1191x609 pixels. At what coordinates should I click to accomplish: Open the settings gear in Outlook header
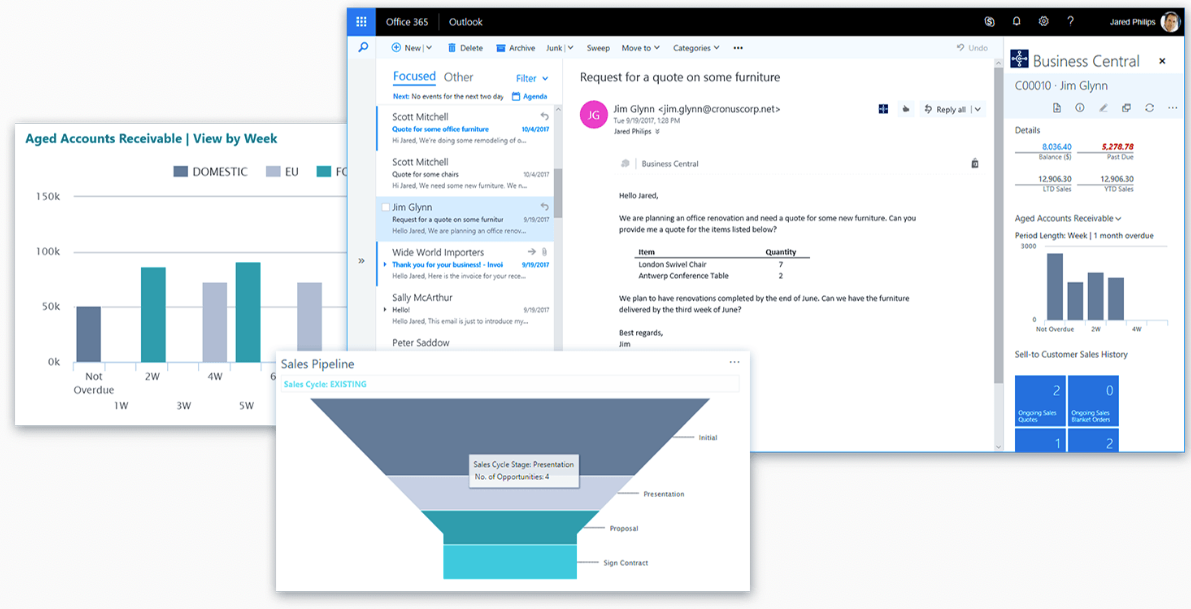pyautogui.click(x=1044, y=21)
